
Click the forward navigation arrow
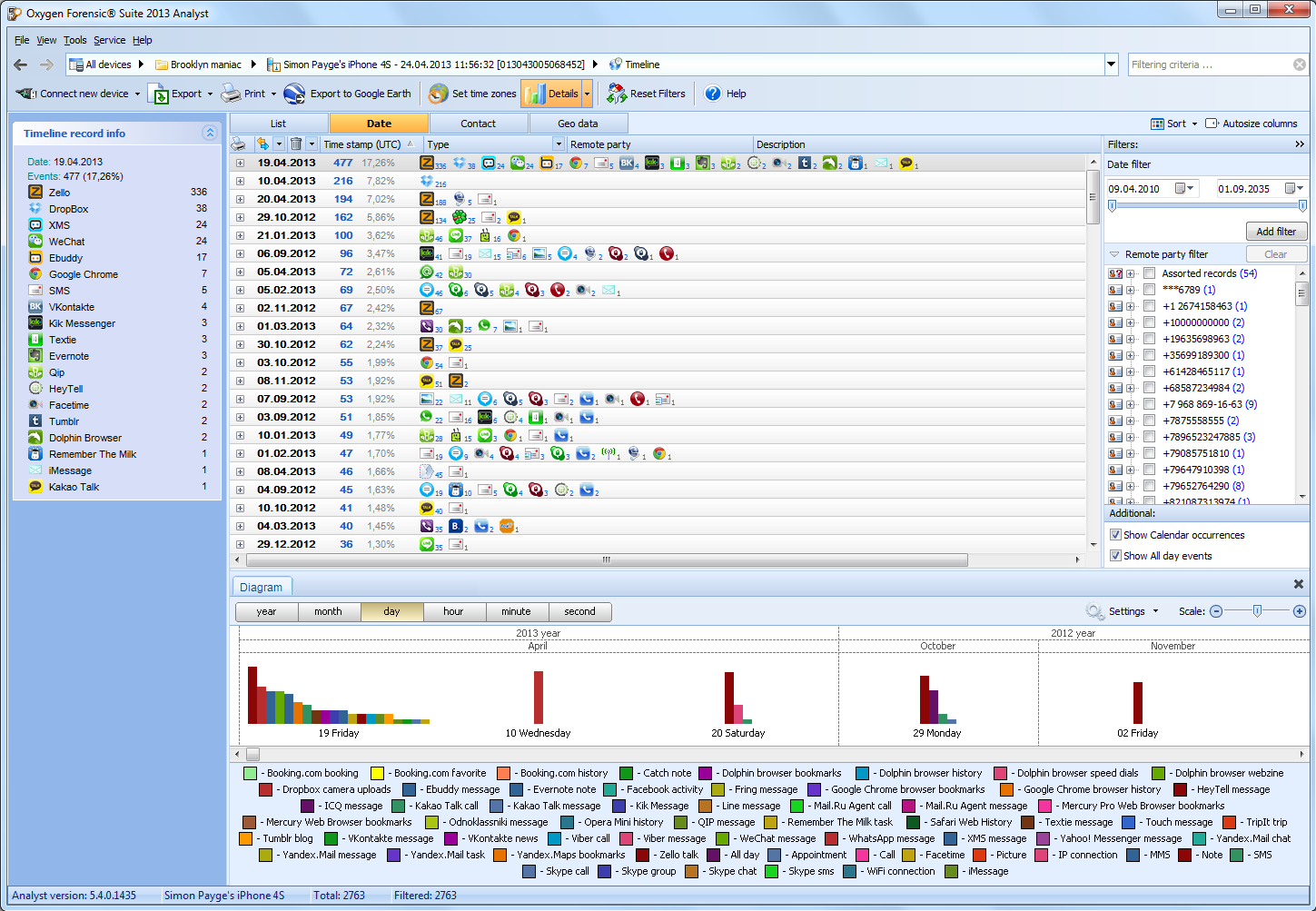pyautogui.click(x=46, y=64)
